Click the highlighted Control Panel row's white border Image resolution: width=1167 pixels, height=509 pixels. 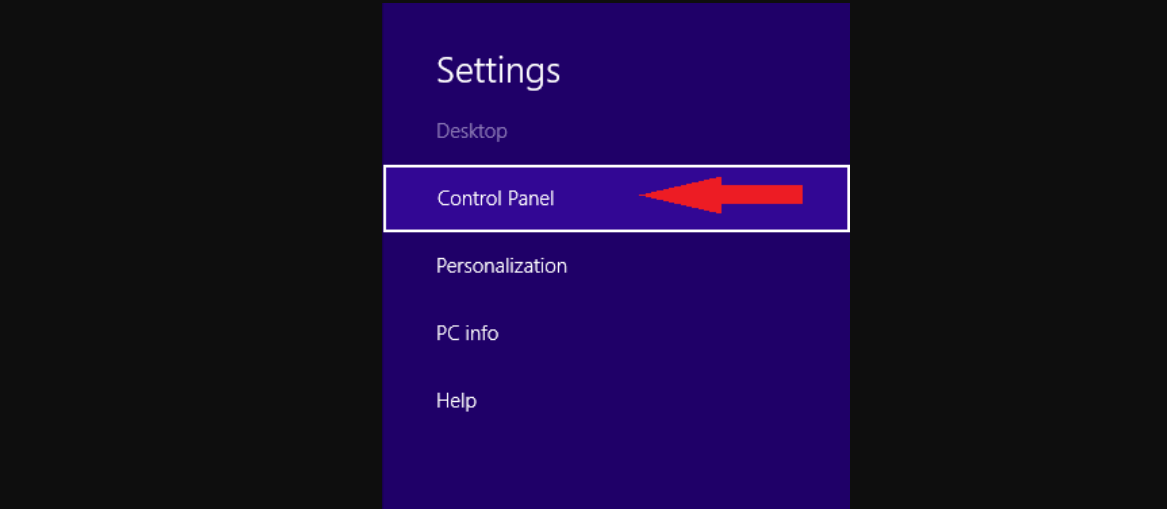(616, 167)
